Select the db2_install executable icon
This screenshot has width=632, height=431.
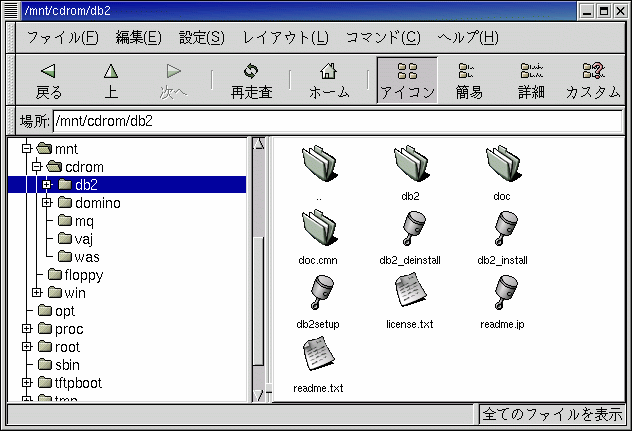[505, 228]
